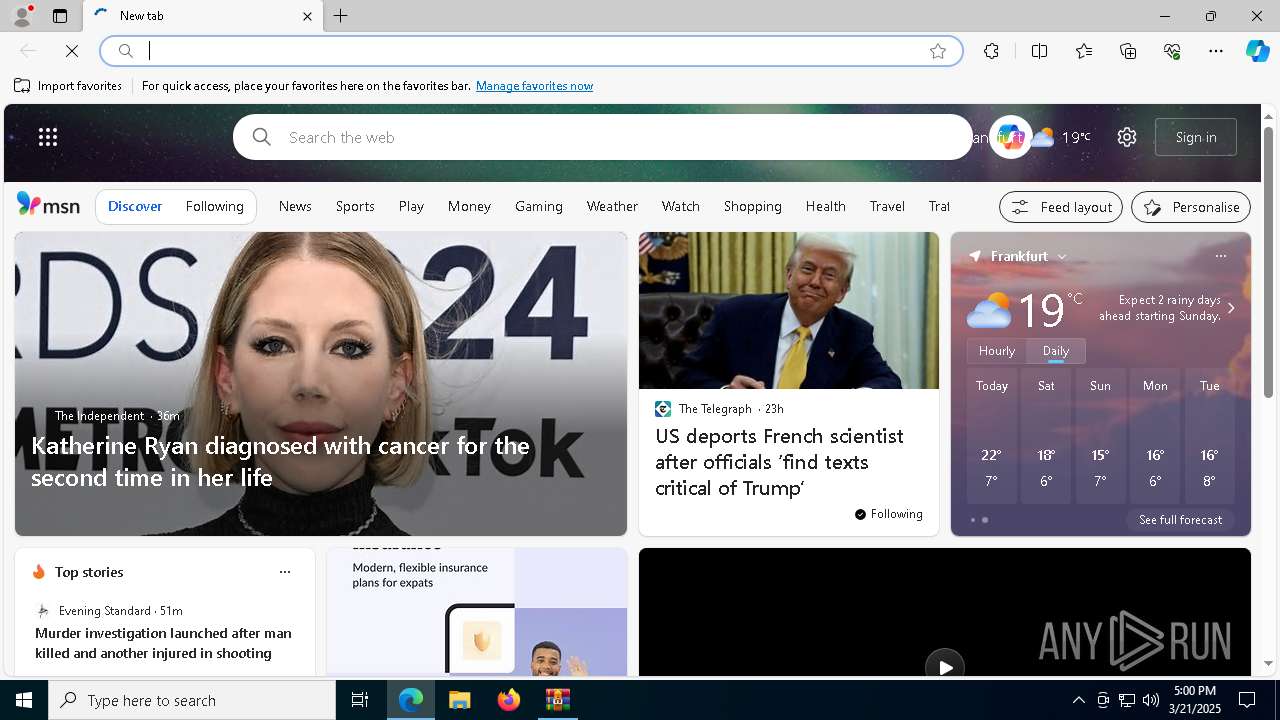Show hidden system tray icons
The width and height of the screenshot is (1280, 720).
(x=1078, y=700)
